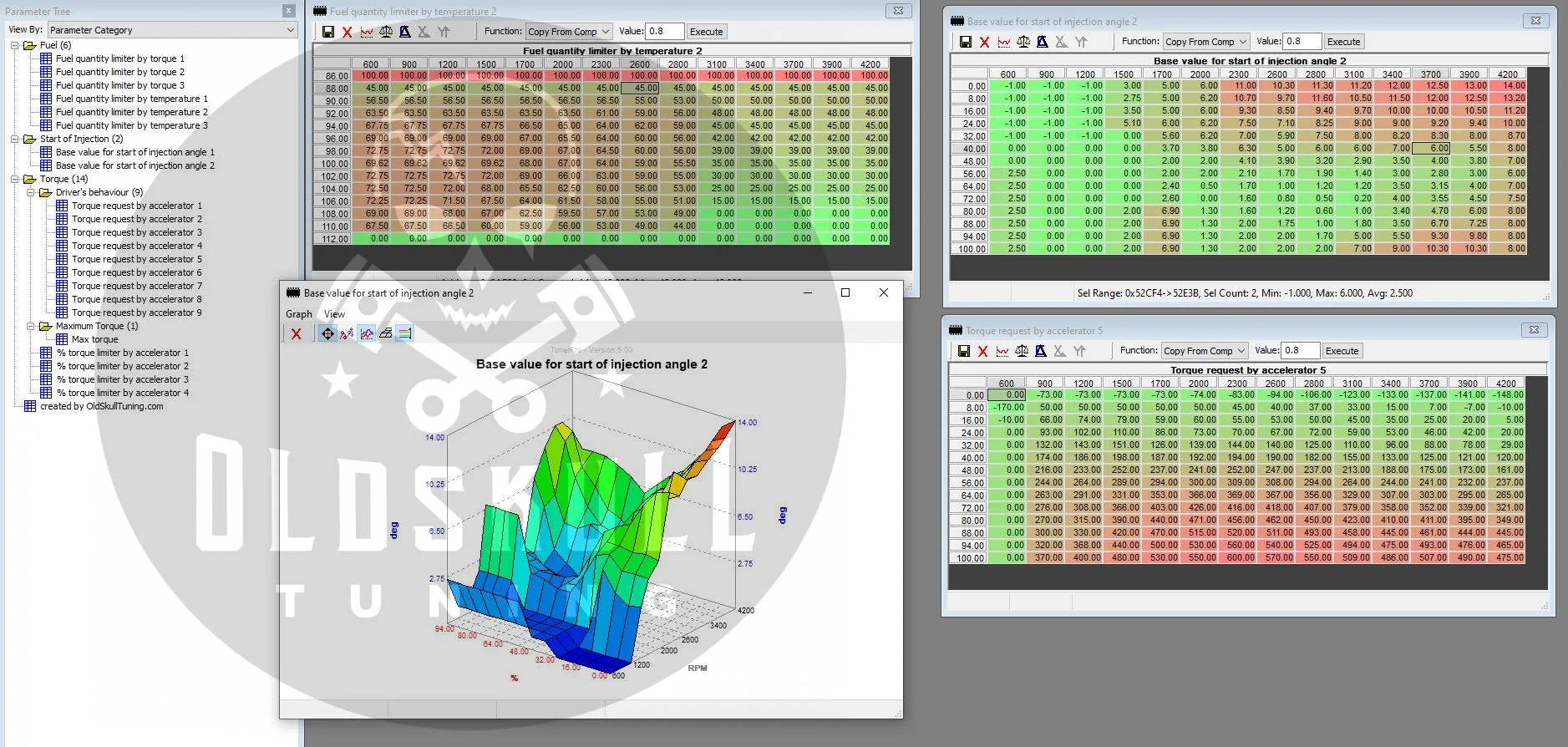
Task: Collapse the Fuel (6) tree folder
Action: 15,45
